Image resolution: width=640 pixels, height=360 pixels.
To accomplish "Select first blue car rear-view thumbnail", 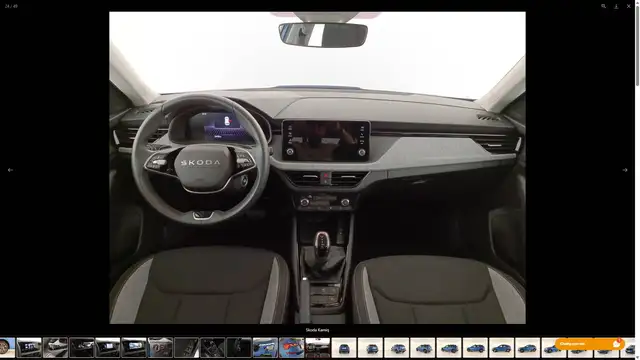I will (x=344, y=347).
